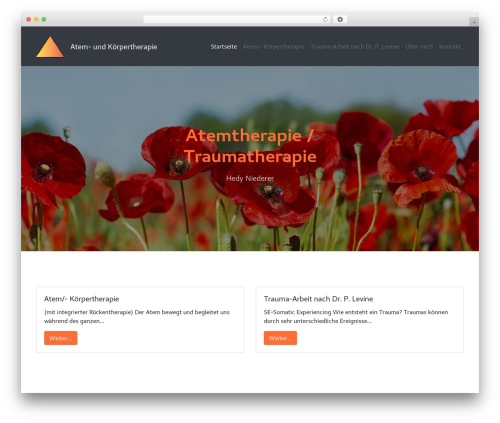The height and width of the screenshot is (423, 500).
Task: Click the text starting '(mit integrierter Rückentherapie)'
Action: tap(137, 317)
